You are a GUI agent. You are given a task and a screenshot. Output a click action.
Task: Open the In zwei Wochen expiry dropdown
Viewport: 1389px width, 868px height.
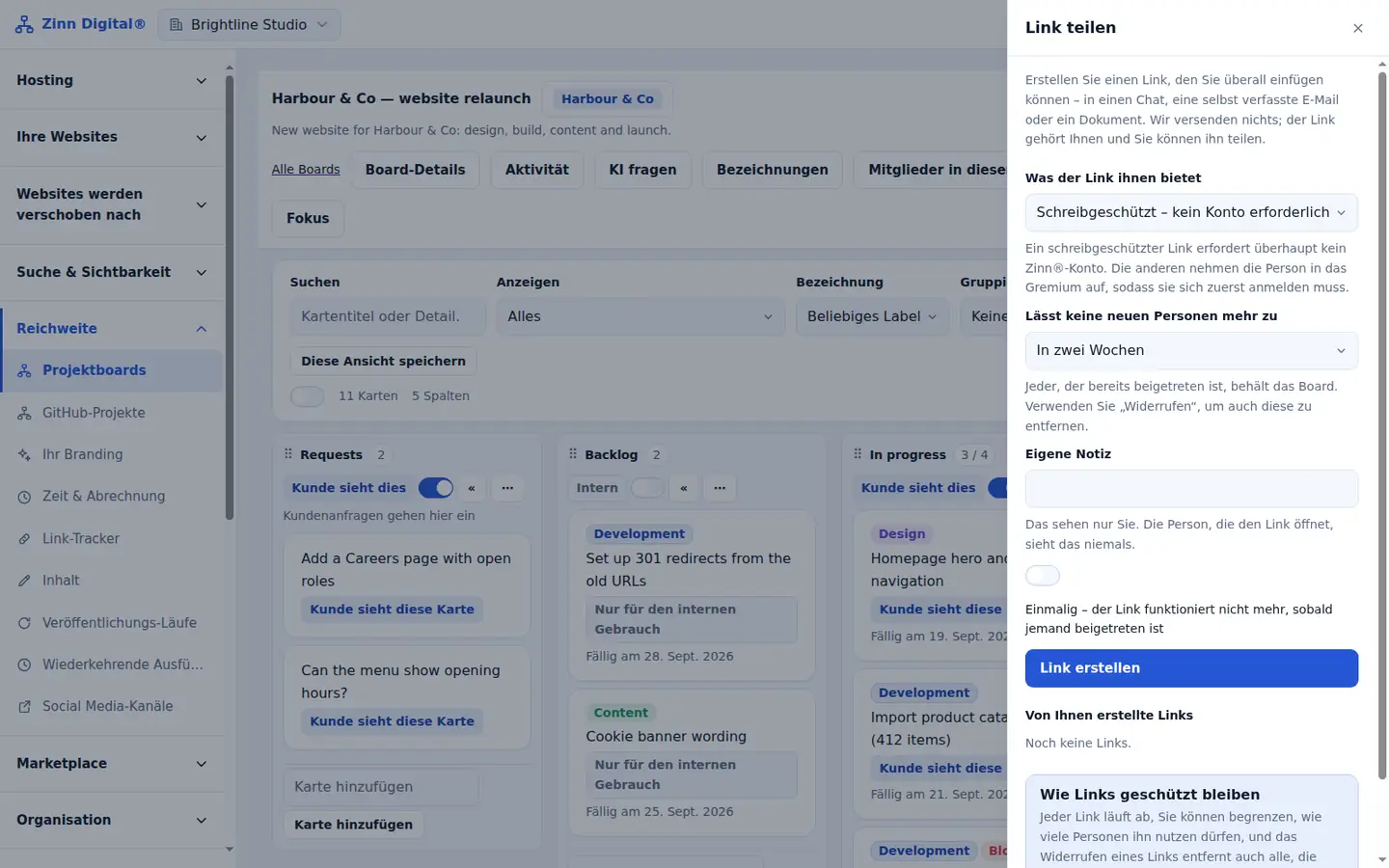click(x=1191, y=350)
